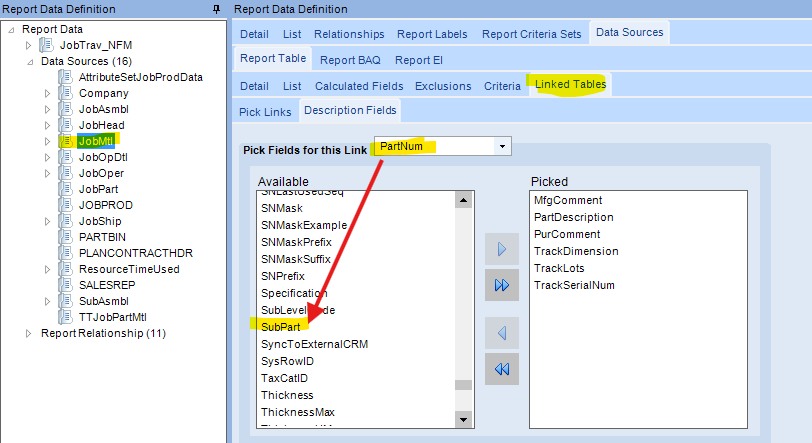Click scroll down arrow in Available list

463,420
